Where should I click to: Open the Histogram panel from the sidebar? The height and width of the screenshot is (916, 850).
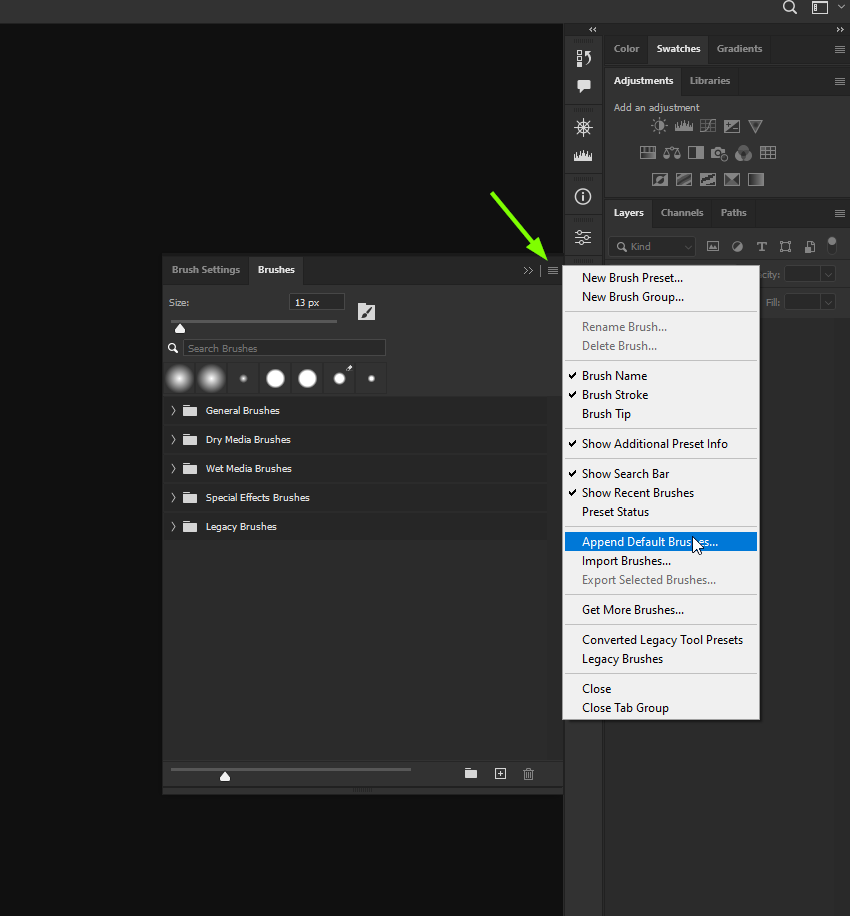click(583, 156)
